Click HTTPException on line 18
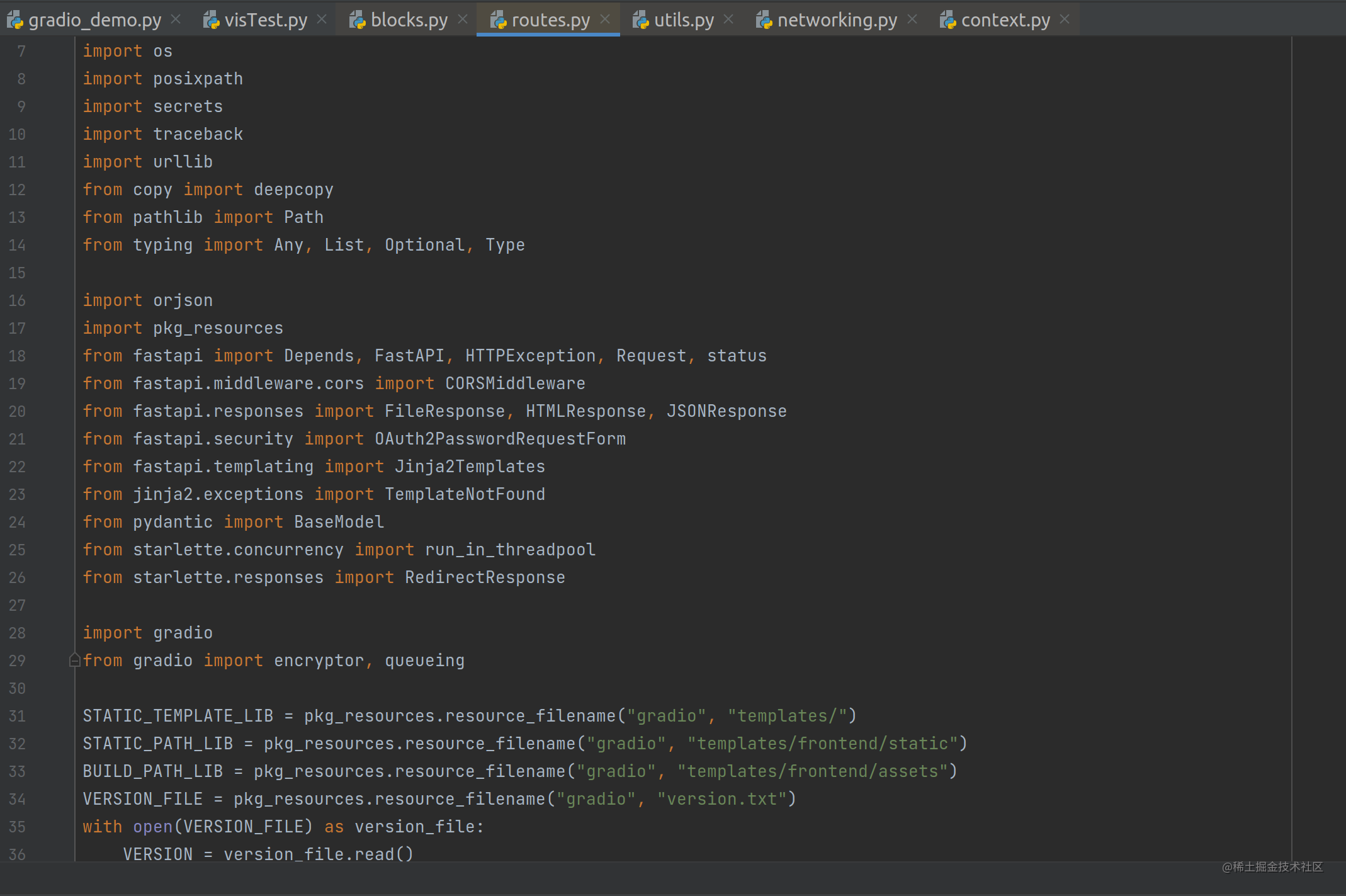Screen dimensions: 1346x896 pos(531,356)
